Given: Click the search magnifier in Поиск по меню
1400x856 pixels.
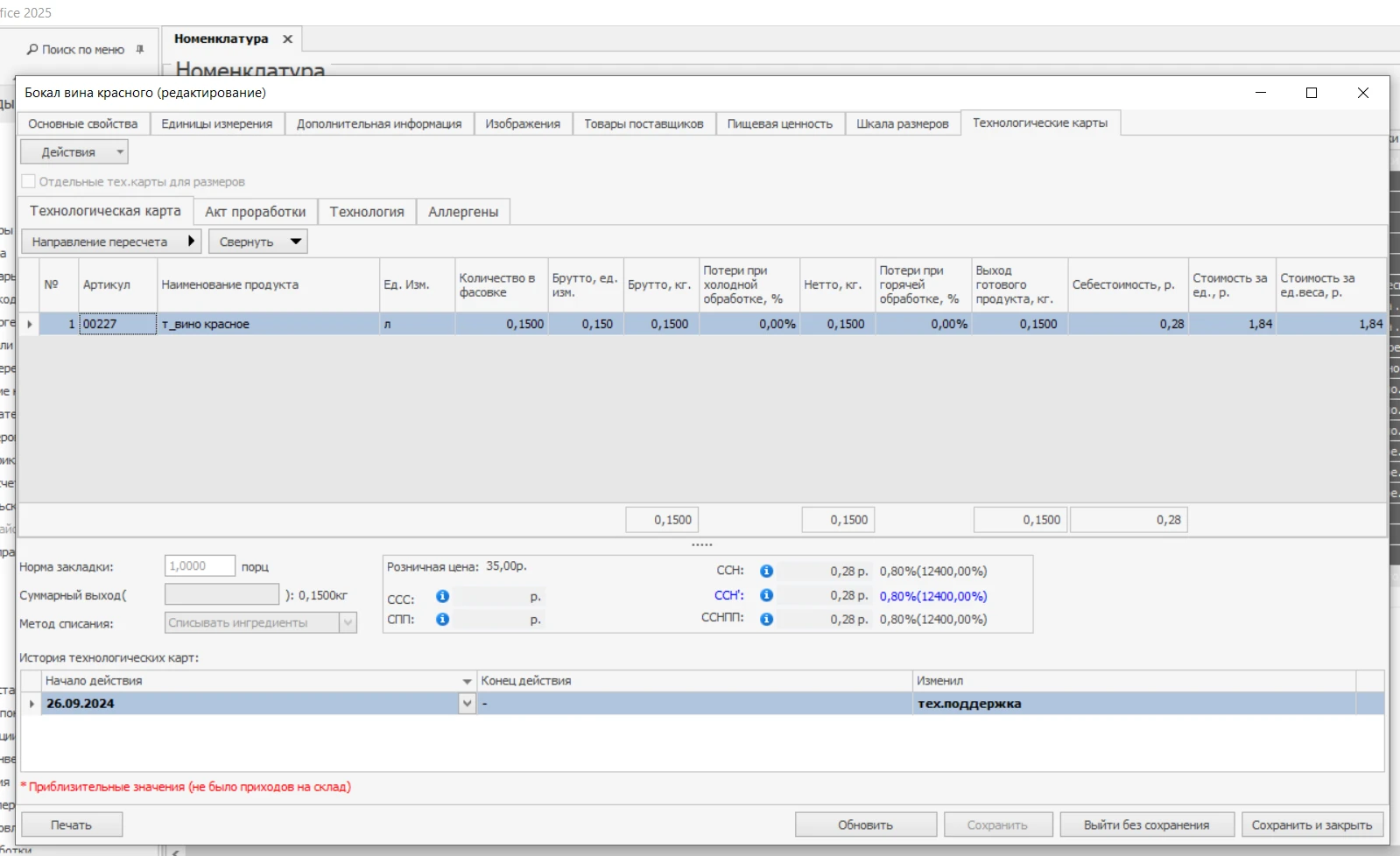Looking at the screenshot, I should pos(32,50).
